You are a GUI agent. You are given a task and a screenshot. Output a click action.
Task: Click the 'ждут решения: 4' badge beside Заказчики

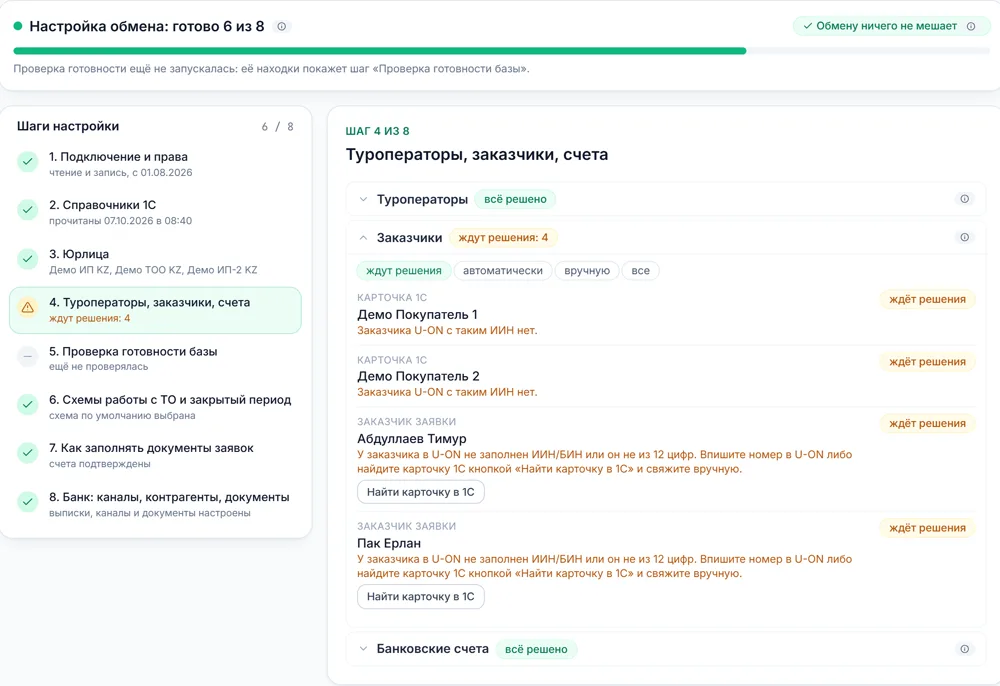click(503, 238)
